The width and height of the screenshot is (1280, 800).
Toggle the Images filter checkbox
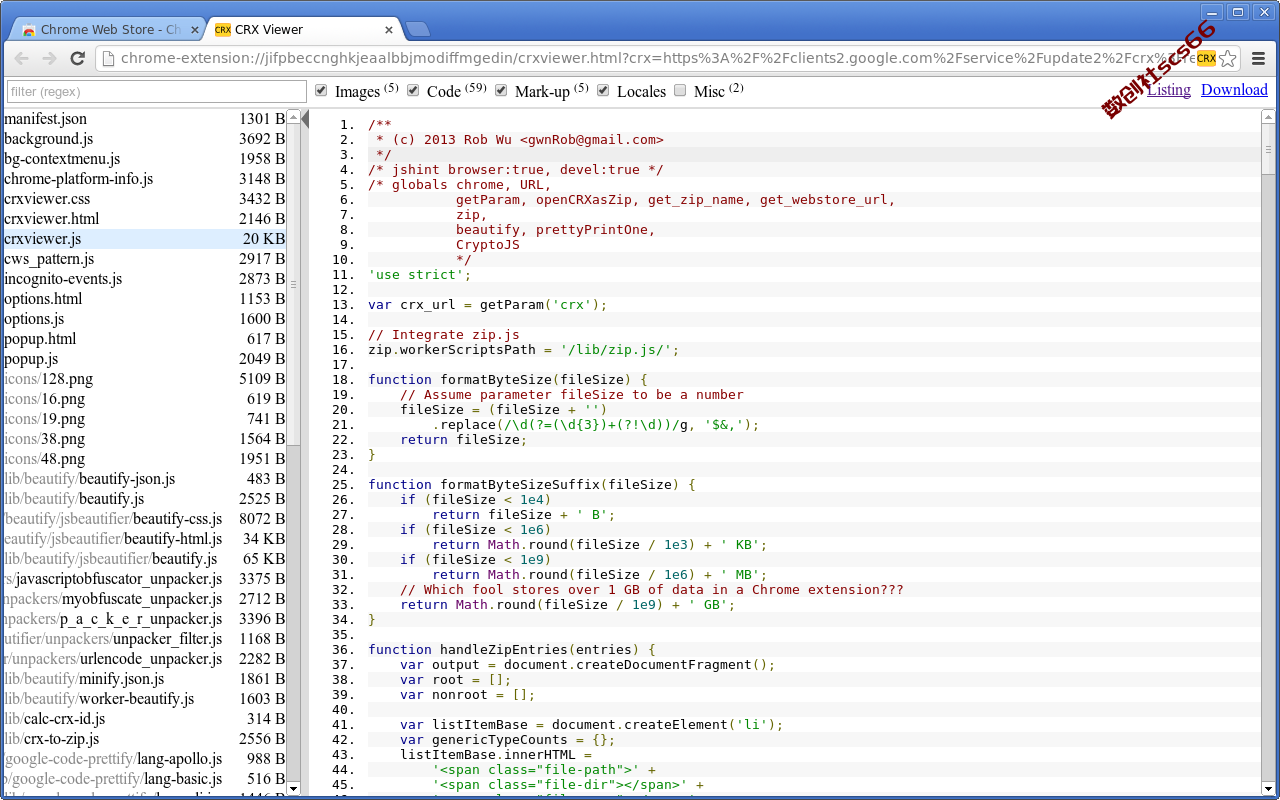pos(321,90)
